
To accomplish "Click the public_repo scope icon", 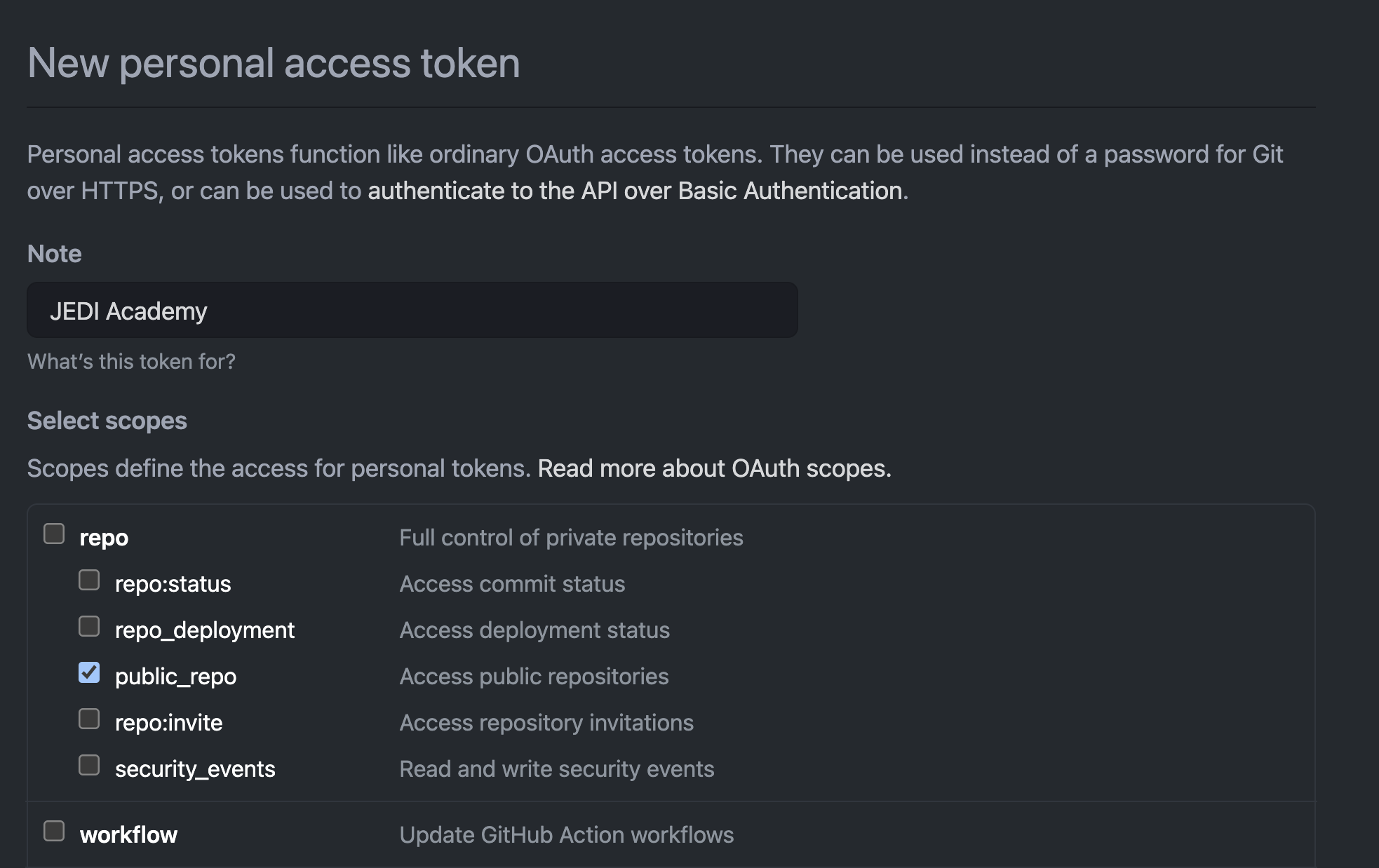I will point(88,674).
